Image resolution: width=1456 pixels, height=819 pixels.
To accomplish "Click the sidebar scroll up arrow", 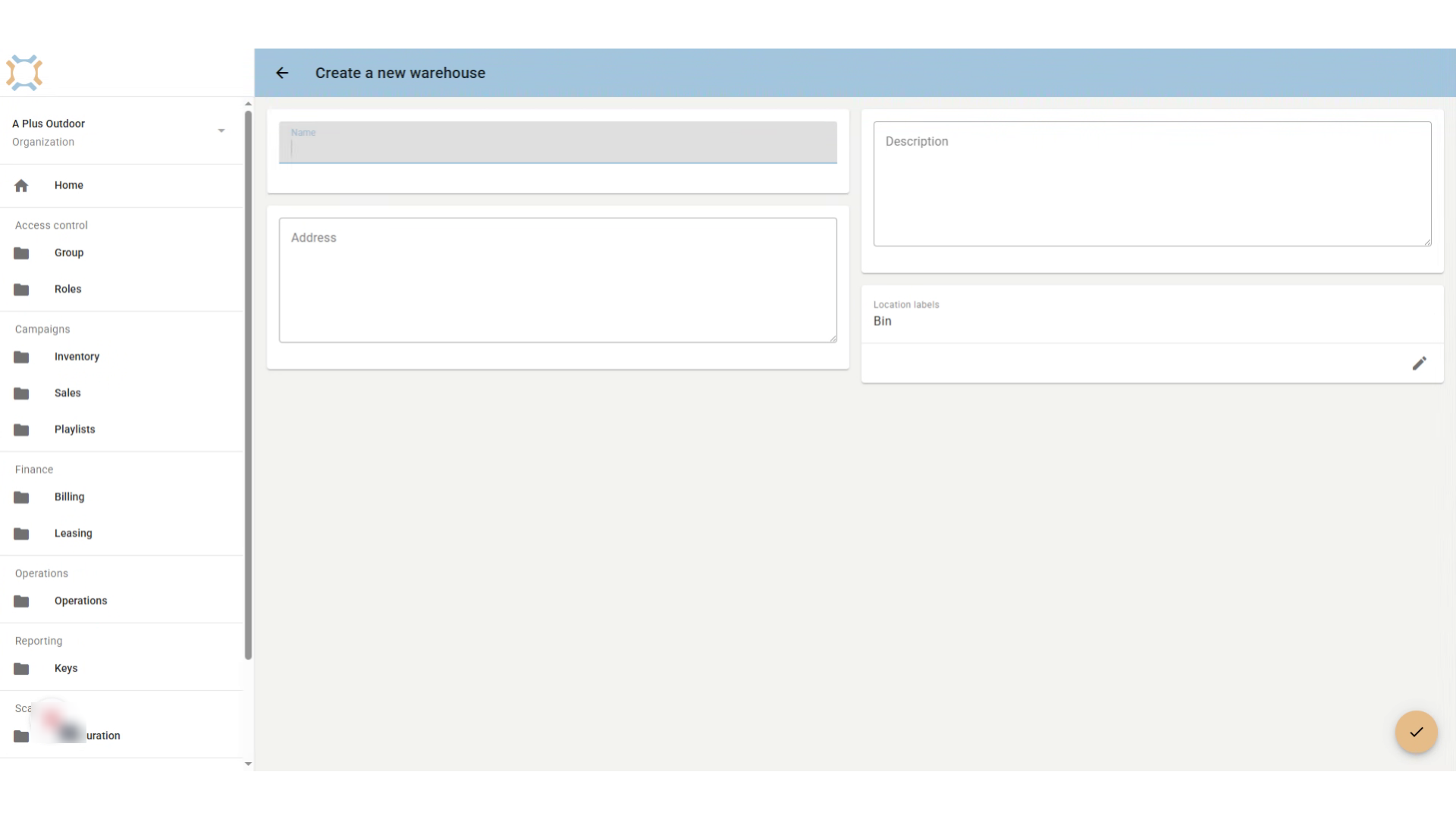I will (x=248, y=104).
